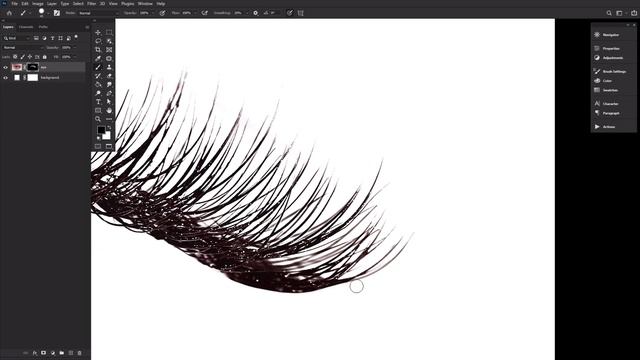Open the layer blend mode dropdown

[22, 48]
